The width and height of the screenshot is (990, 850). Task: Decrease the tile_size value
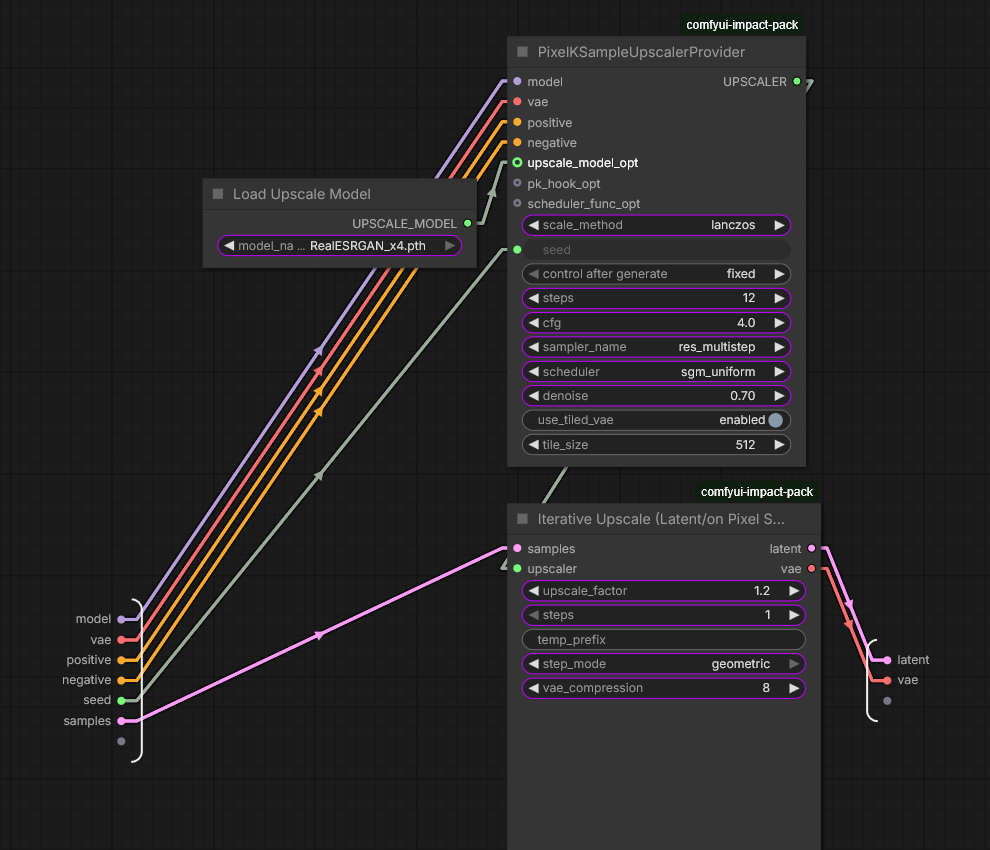tap(534, 445)
